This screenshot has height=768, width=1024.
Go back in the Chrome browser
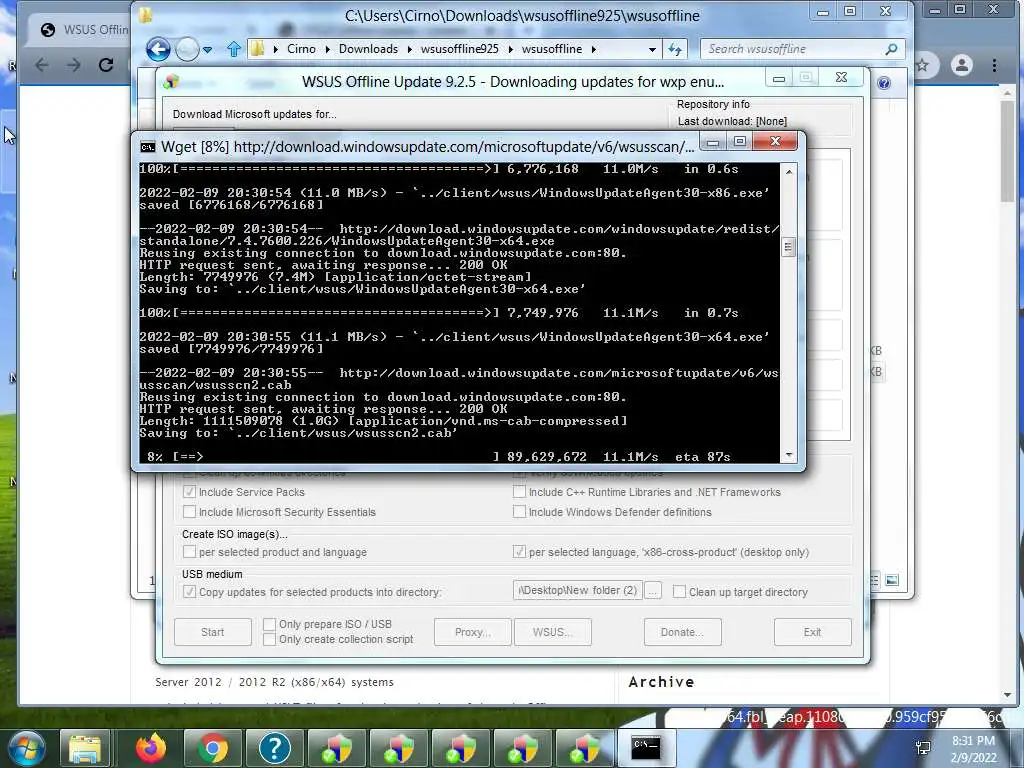[x=42, y=65]
